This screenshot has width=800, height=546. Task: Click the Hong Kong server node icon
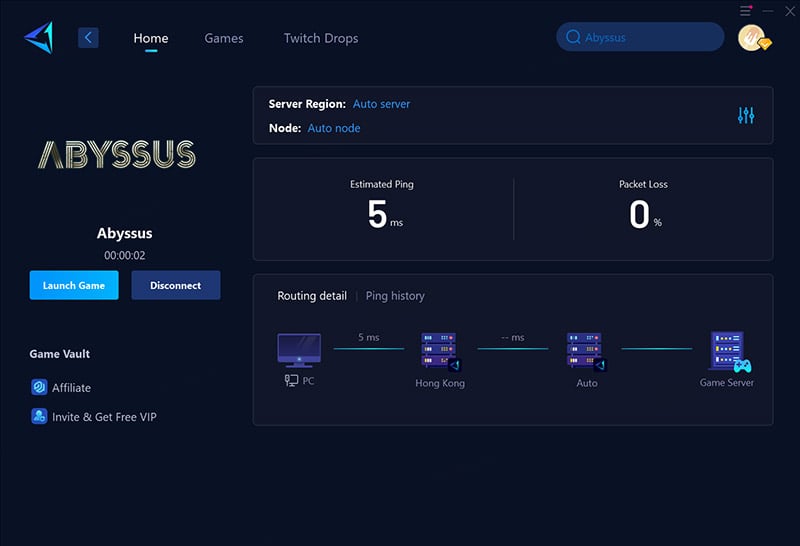point(440,351)
